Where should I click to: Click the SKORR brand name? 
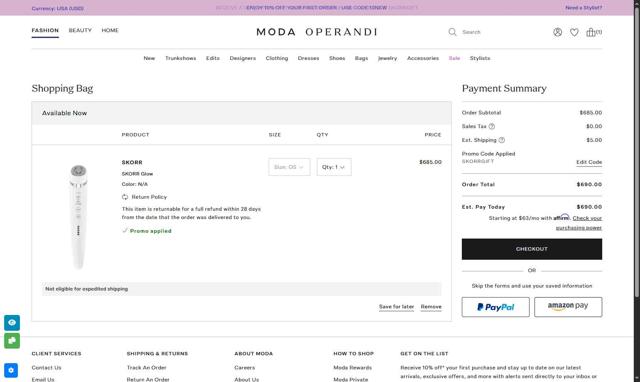[132, 162]
